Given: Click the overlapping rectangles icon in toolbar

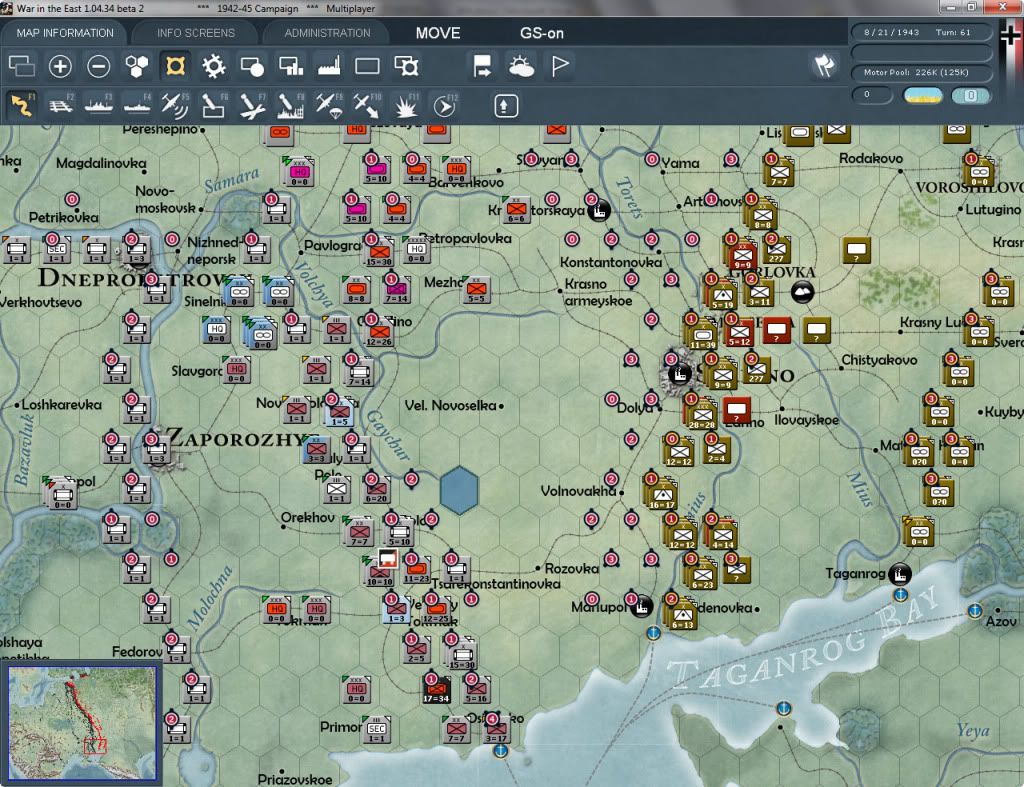Looking at the screenshot, I should tap(22, 66).
